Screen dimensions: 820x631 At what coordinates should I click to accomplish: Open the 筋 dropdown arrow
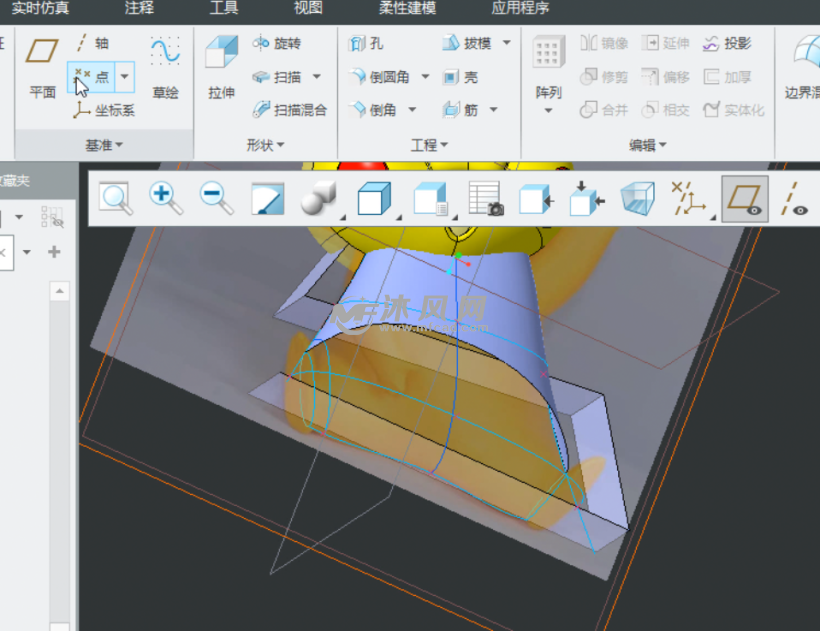point(493,110)
